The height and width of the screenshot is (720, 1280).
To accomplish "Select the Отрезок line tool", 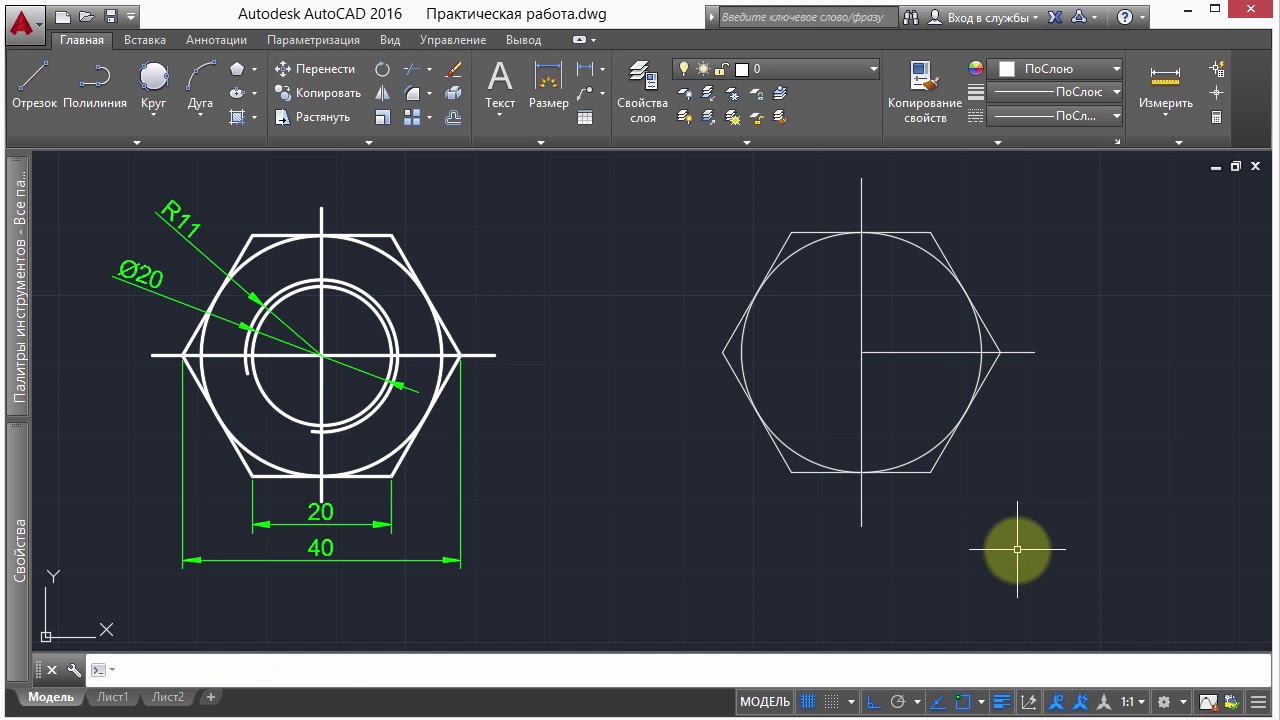I will [x=34, y=86].
